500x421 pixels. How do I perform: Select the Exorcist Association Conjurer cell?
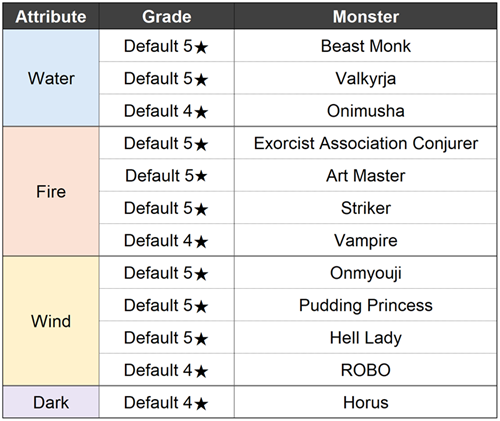point(366,143)
